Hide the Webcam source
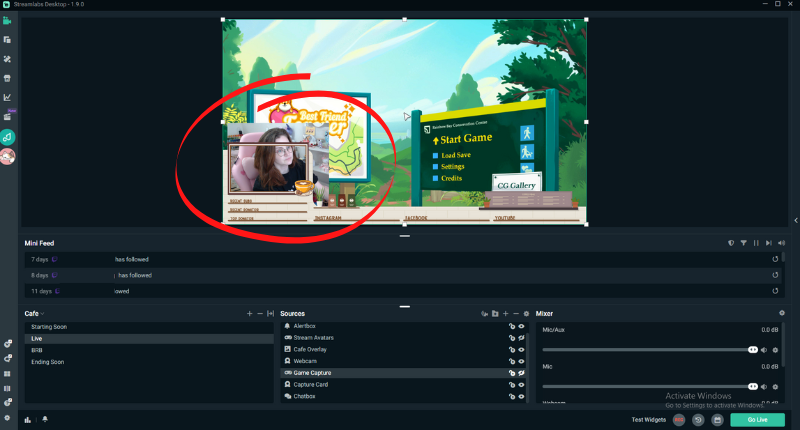The image size is (800, 430). click(521, 361)
